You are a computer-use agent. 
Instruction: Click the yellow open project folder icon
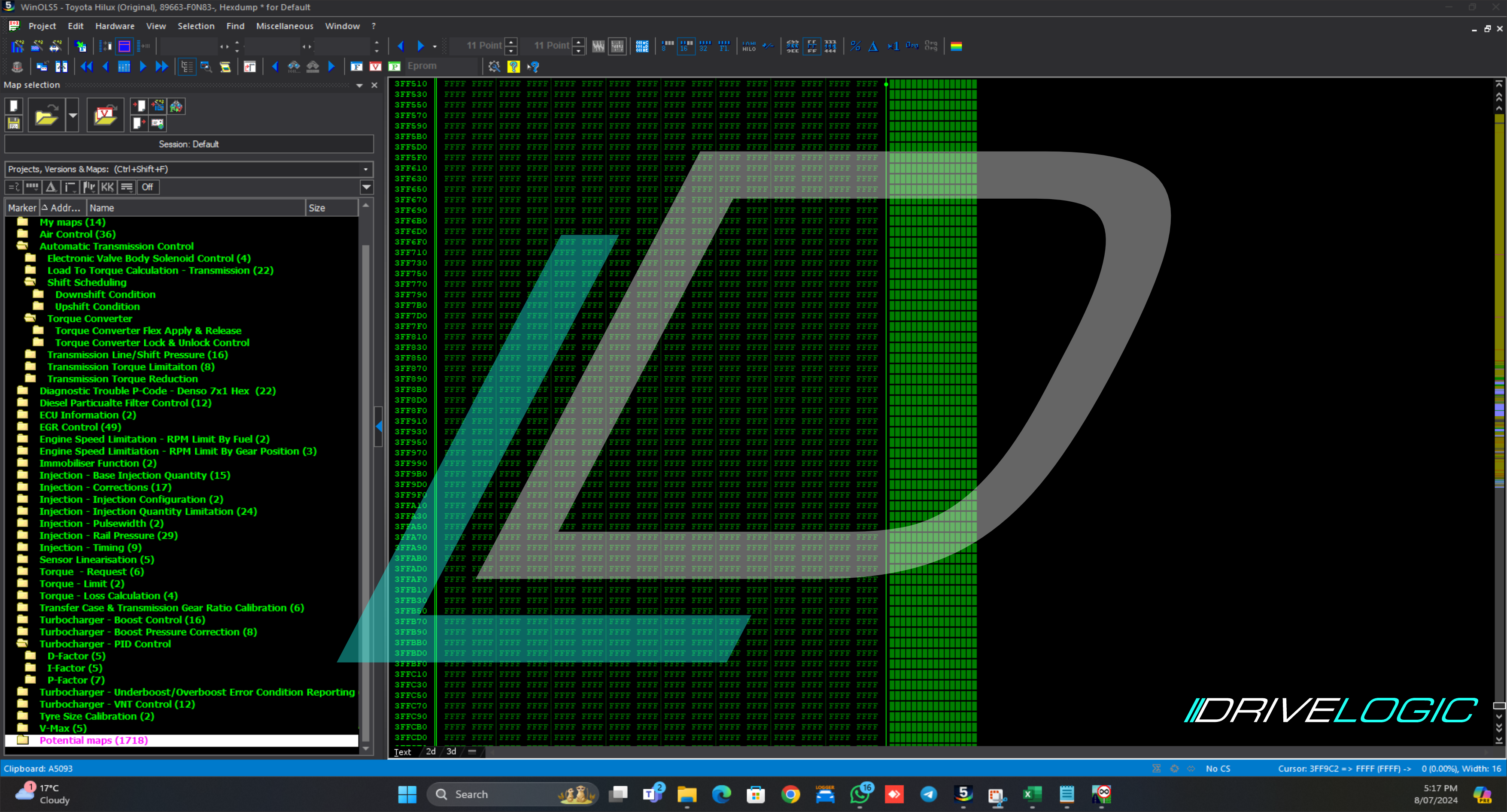(x=46, y=115)
